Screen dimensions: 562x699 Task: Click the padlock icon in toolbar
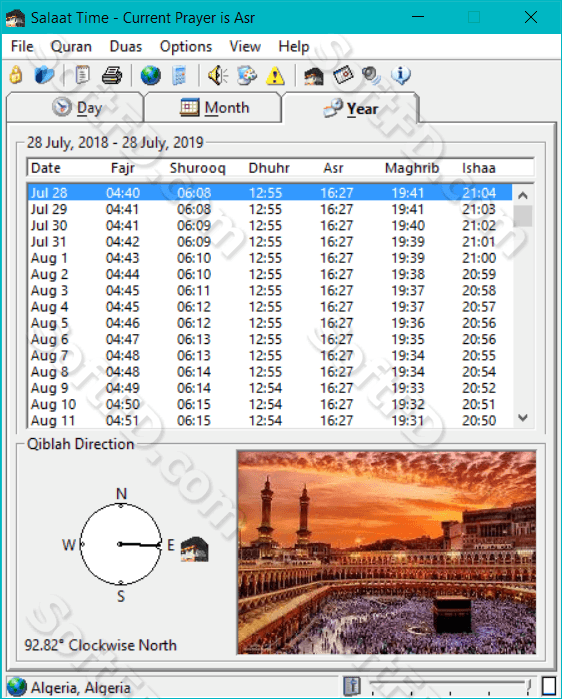[x=16, y=75]
